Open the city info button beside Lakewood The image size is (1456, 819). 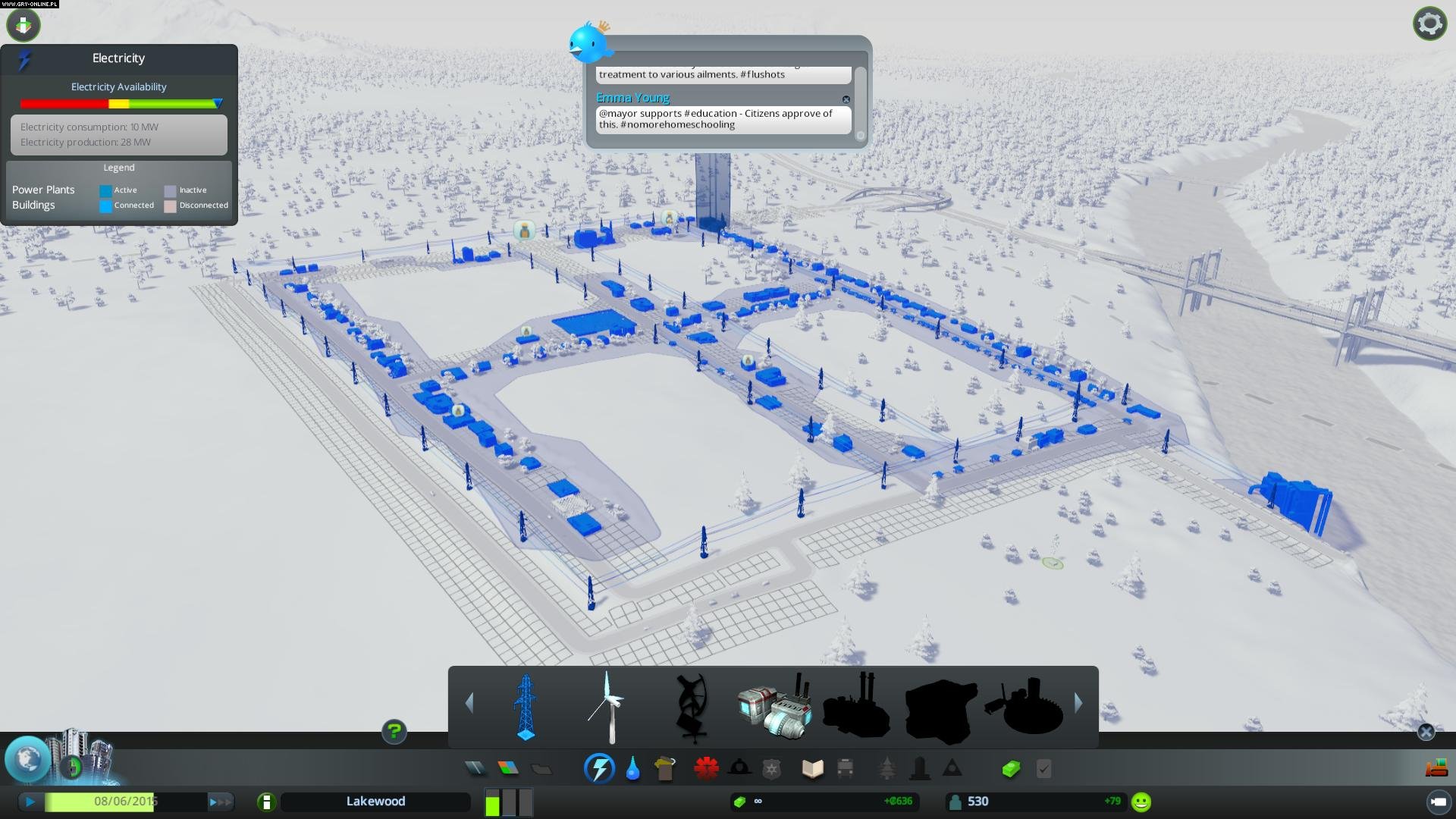point(266,802)
